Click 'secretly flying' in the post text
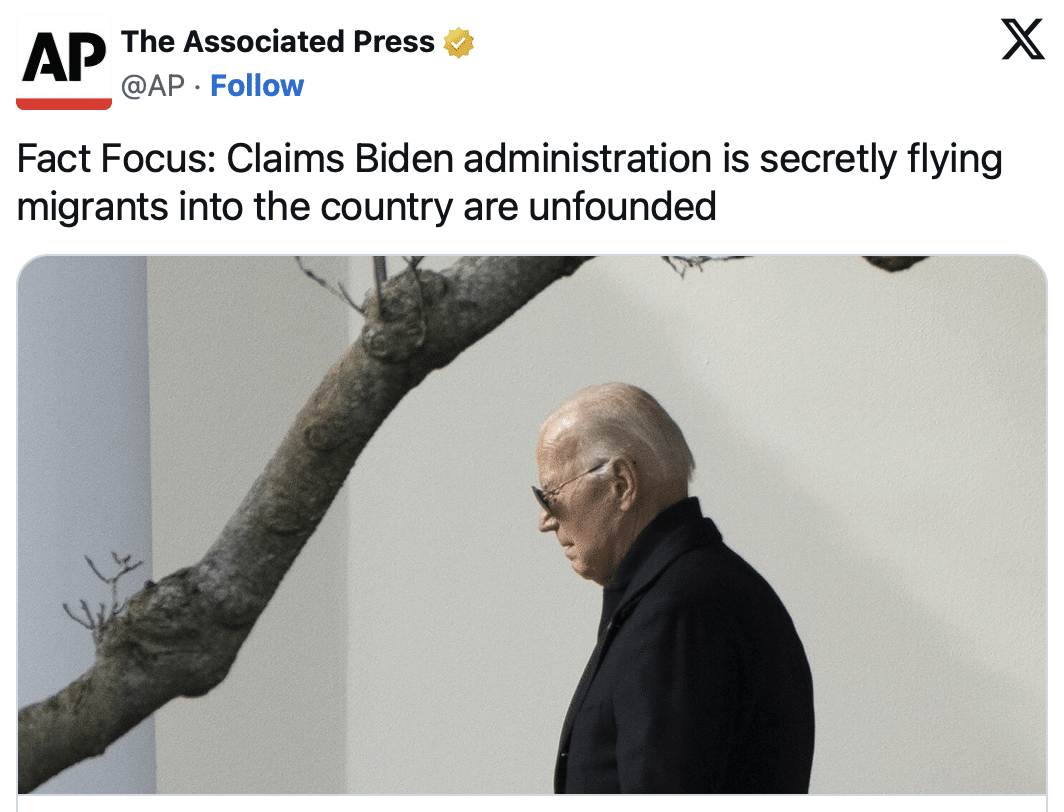 (x=881, y=160)
